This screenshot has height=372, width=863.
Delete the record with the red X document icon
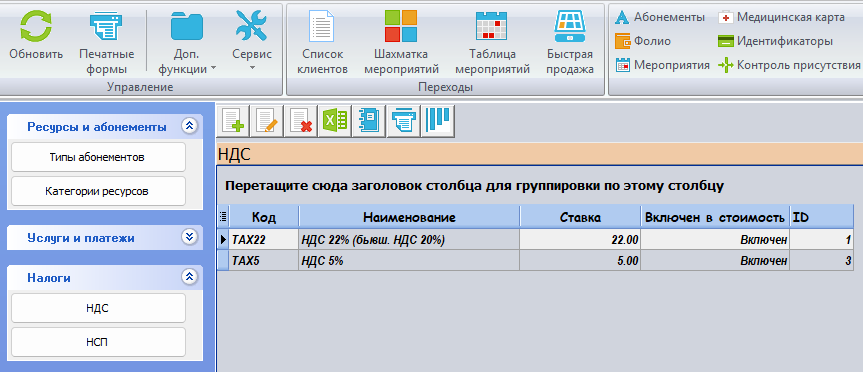click(301, 120)
